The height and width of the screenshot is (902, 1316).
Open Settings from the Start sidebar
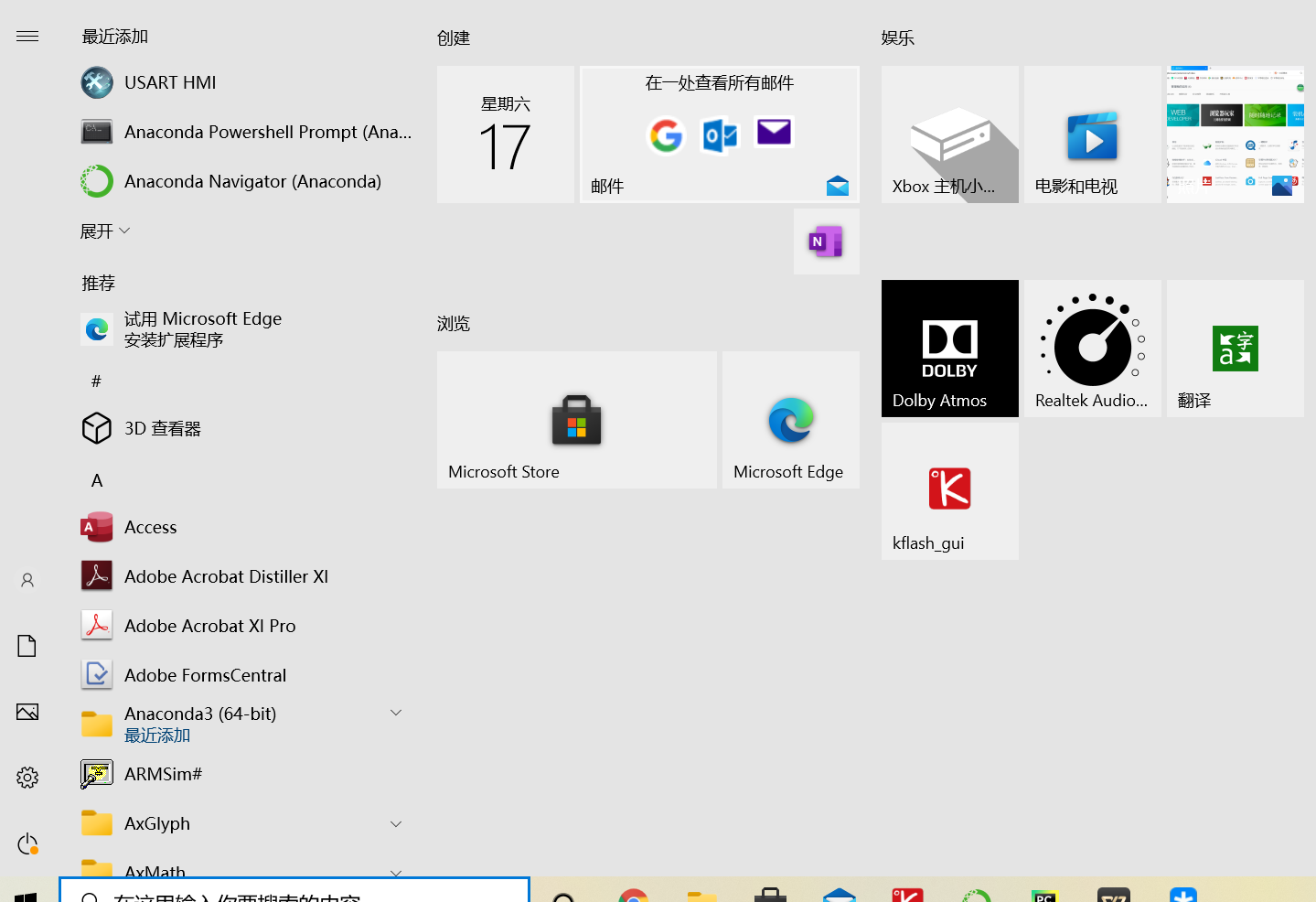[x=27, y=777]
